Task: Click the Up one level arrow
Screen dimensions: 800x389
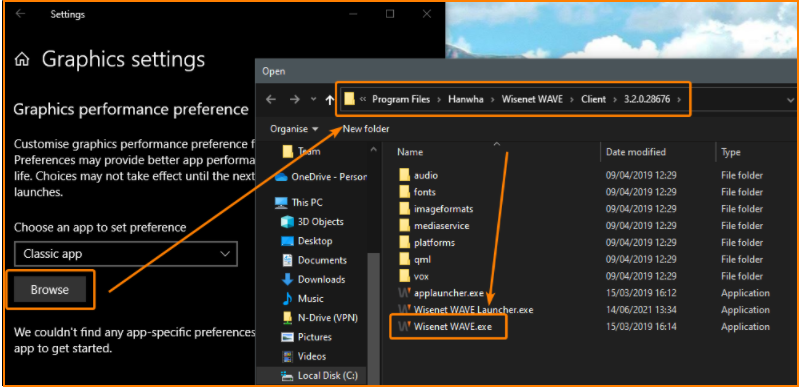Action: click(x=330, y=100)
